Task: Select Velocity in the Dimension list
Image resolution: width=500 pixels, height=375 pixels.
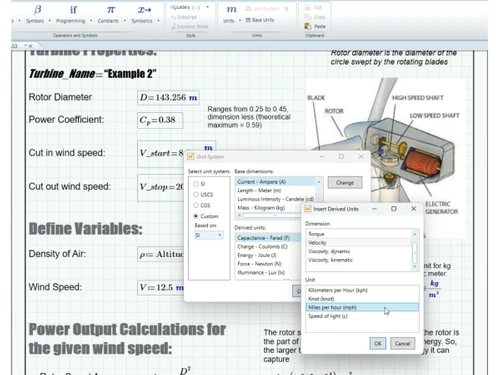Action: click(359, 243)
